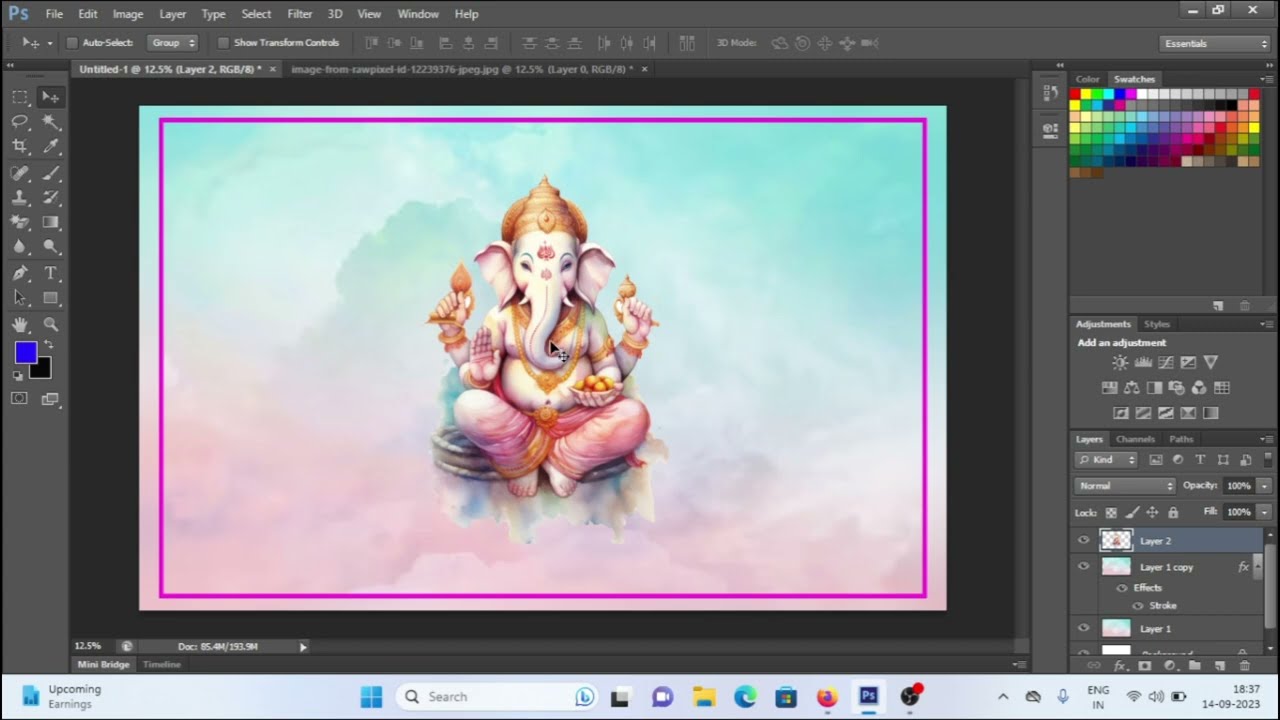Select the Path Selection tool
Viewport: 1280px width, 720px height.
point(20,298)
